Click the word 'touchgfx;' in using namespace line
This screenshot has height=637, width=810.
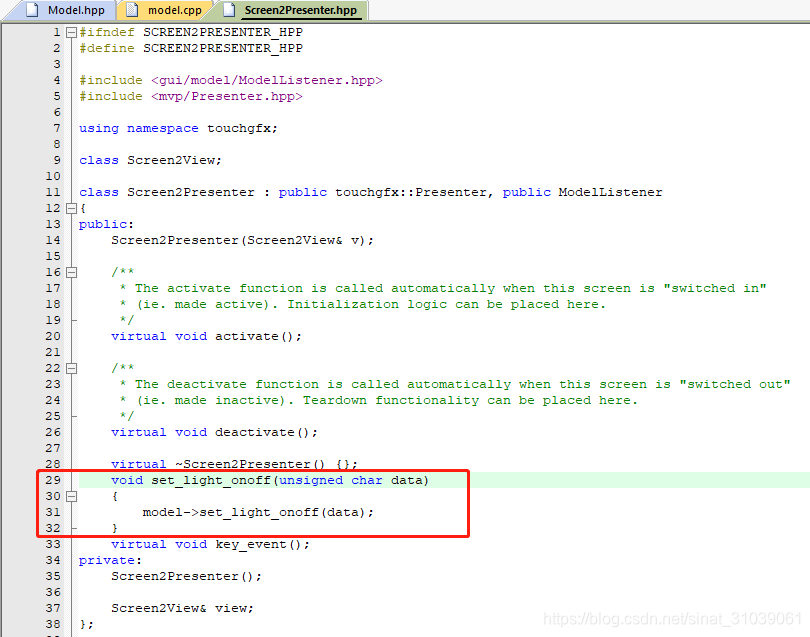point(242,128)
